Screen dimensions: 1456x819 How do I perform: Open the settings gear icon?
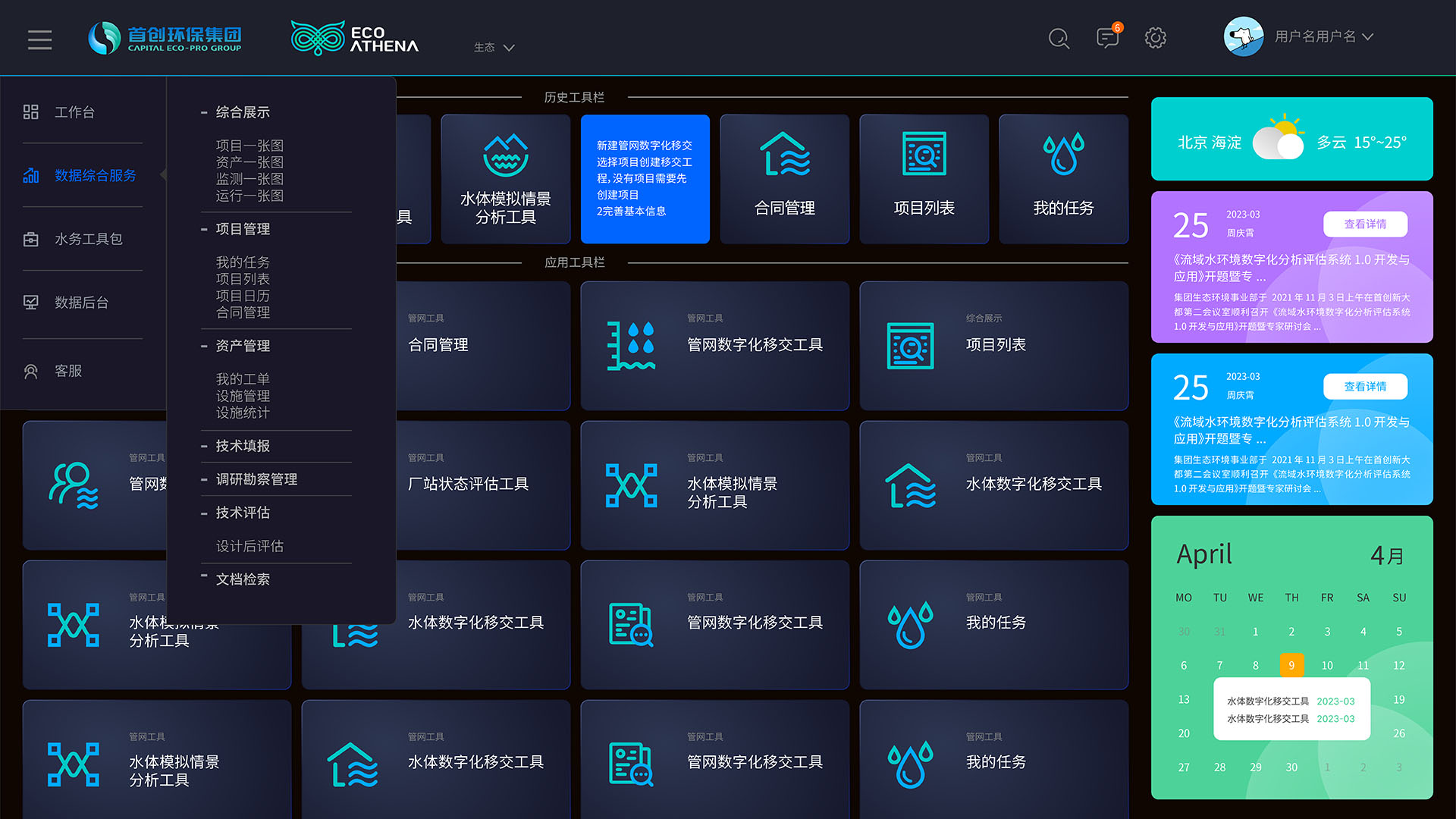pos(1155,38)
